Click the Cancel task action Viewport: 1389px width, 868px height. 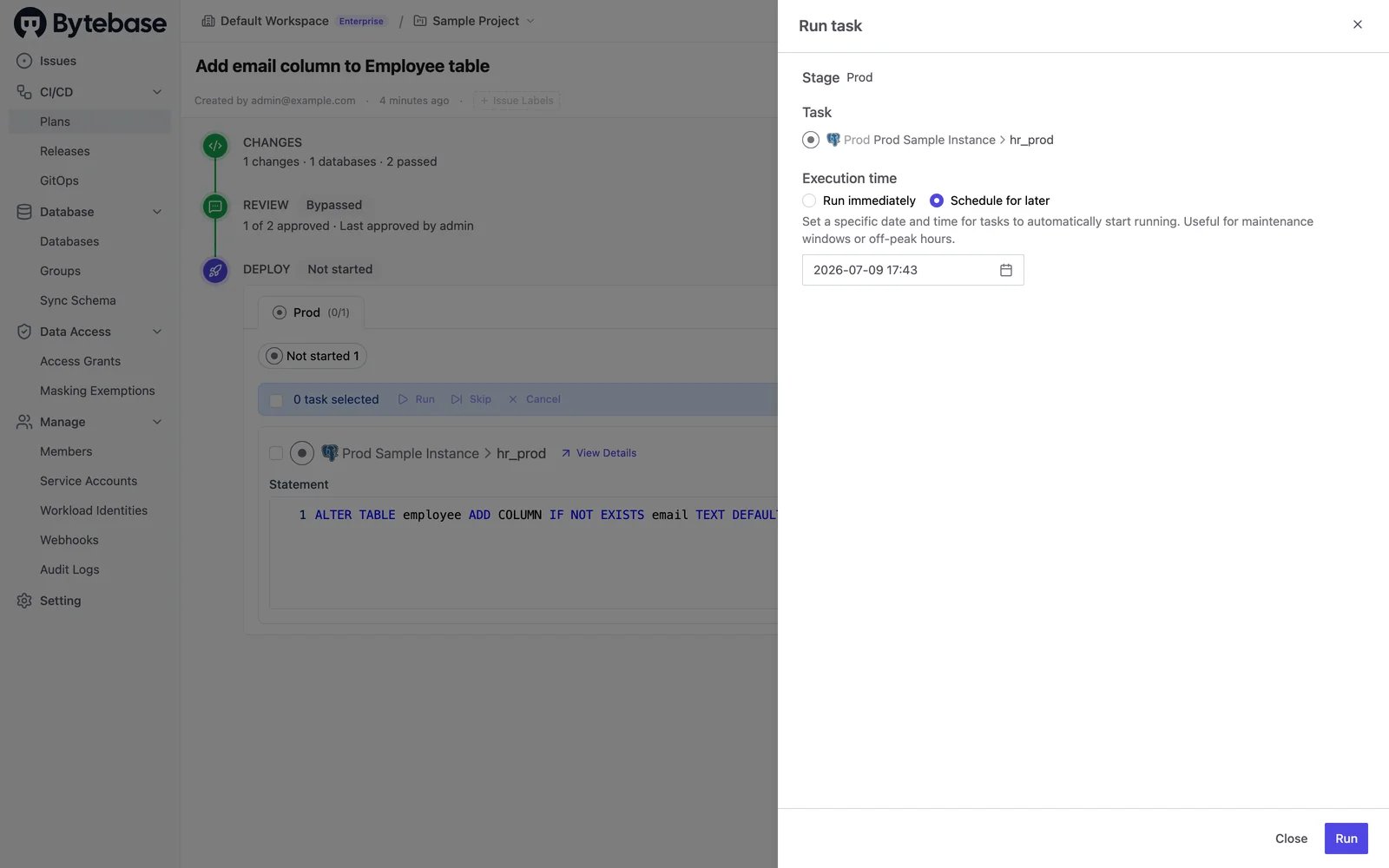click(x=535, y=399)
